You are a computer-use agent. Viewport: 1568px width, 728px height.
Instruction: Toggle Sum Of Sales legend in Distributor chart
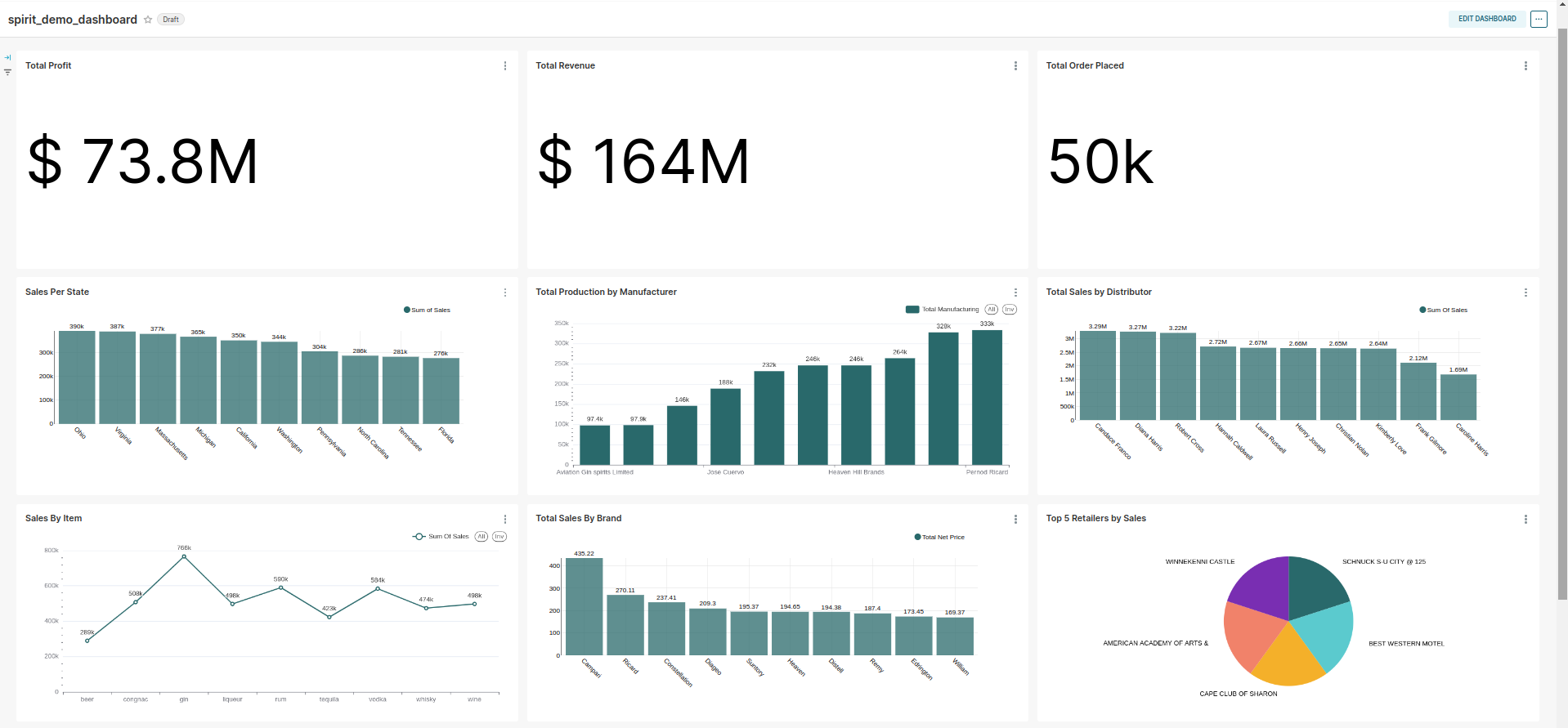1444,310
